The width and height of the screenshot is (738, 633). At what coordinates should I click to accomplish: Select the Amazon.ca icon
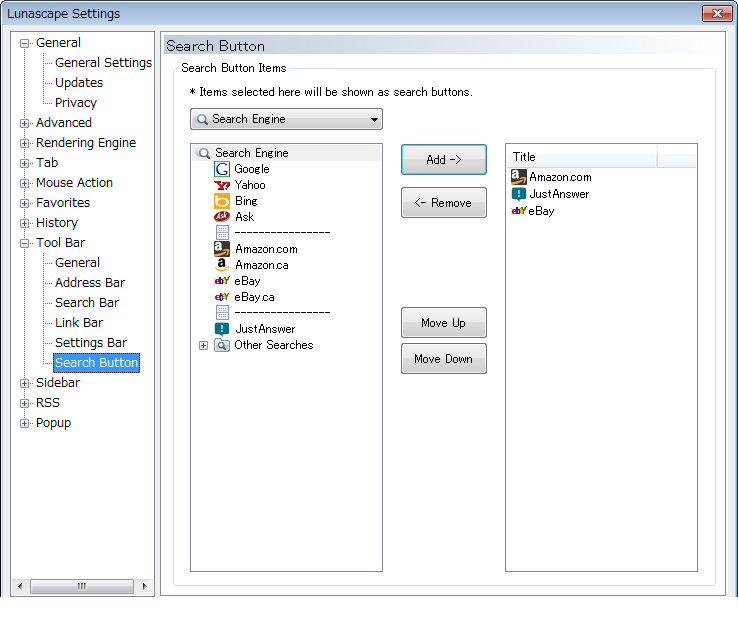click(x=222, y=265)
